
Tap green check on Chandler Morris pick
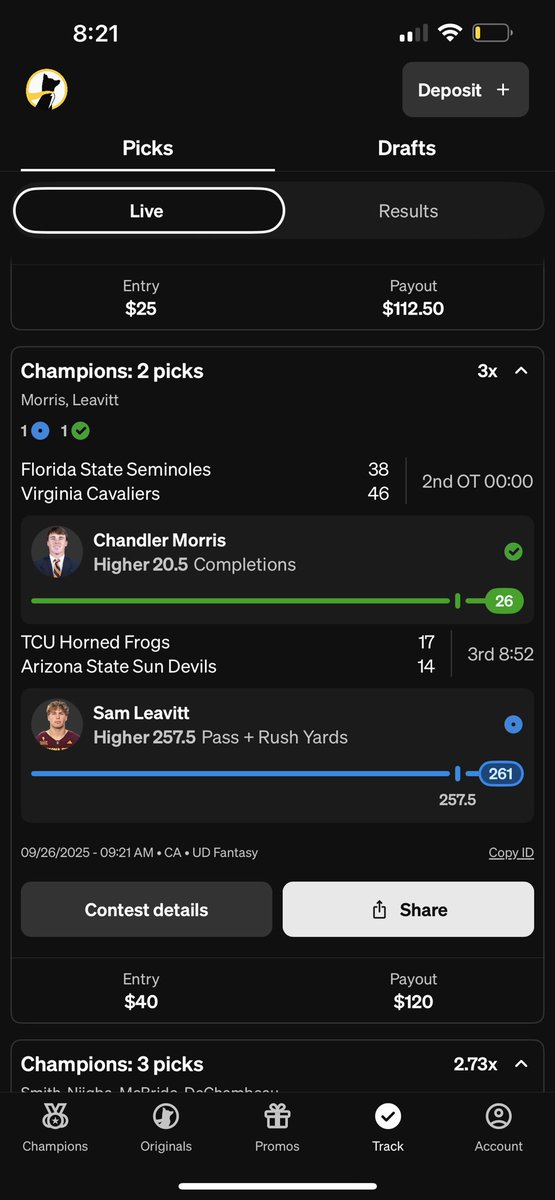point(513,552)
